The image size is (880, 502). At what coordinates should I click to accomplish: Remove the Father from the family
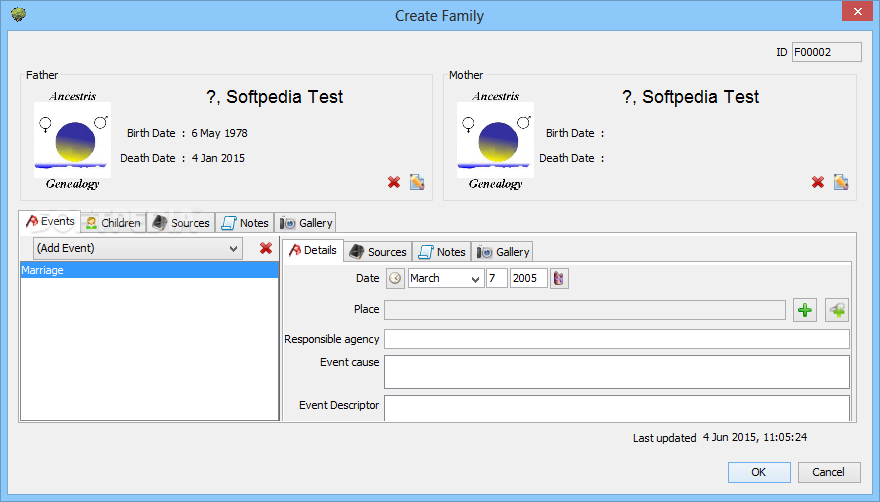394,182
